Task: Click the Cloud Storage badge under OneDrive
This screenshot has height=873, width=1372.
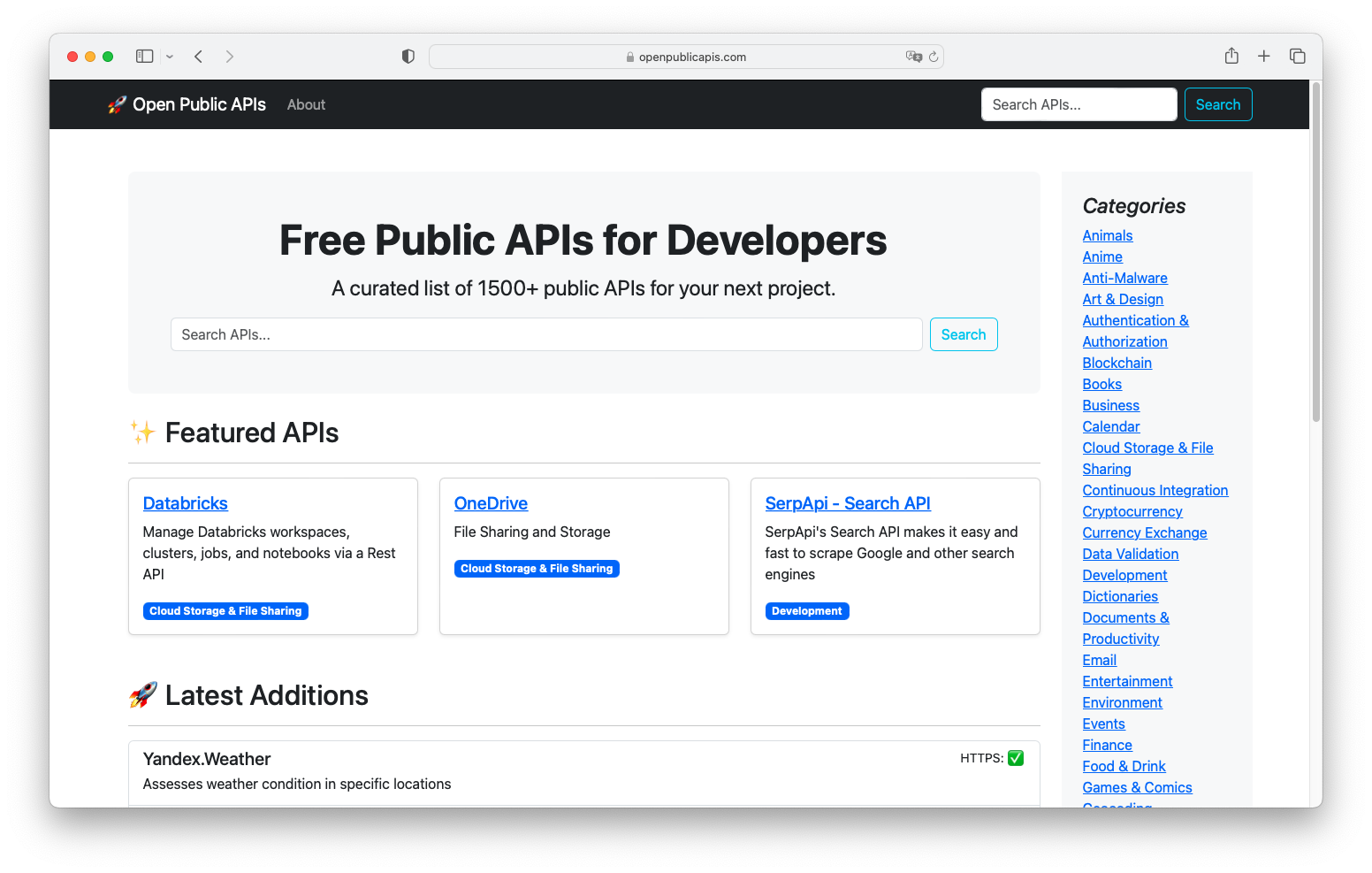Action: click(x=537, y=569)
